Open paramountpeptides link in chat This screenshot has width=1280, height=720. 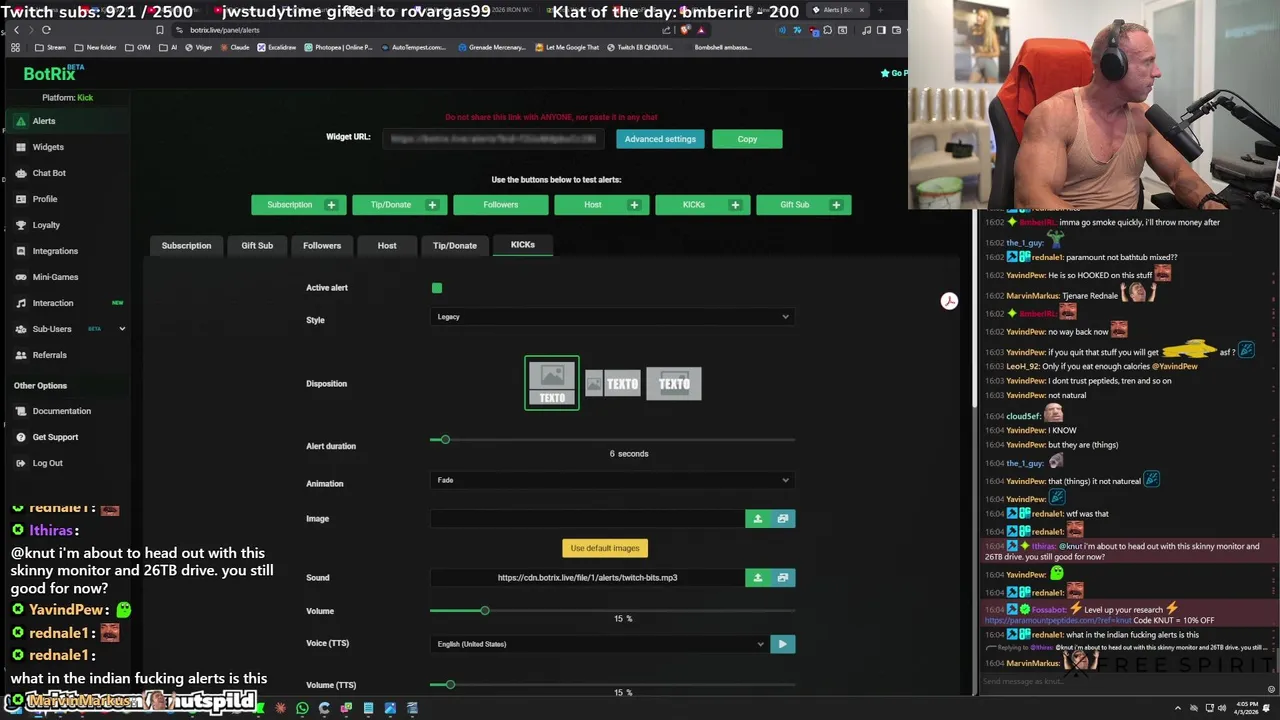click(1057, 621)
